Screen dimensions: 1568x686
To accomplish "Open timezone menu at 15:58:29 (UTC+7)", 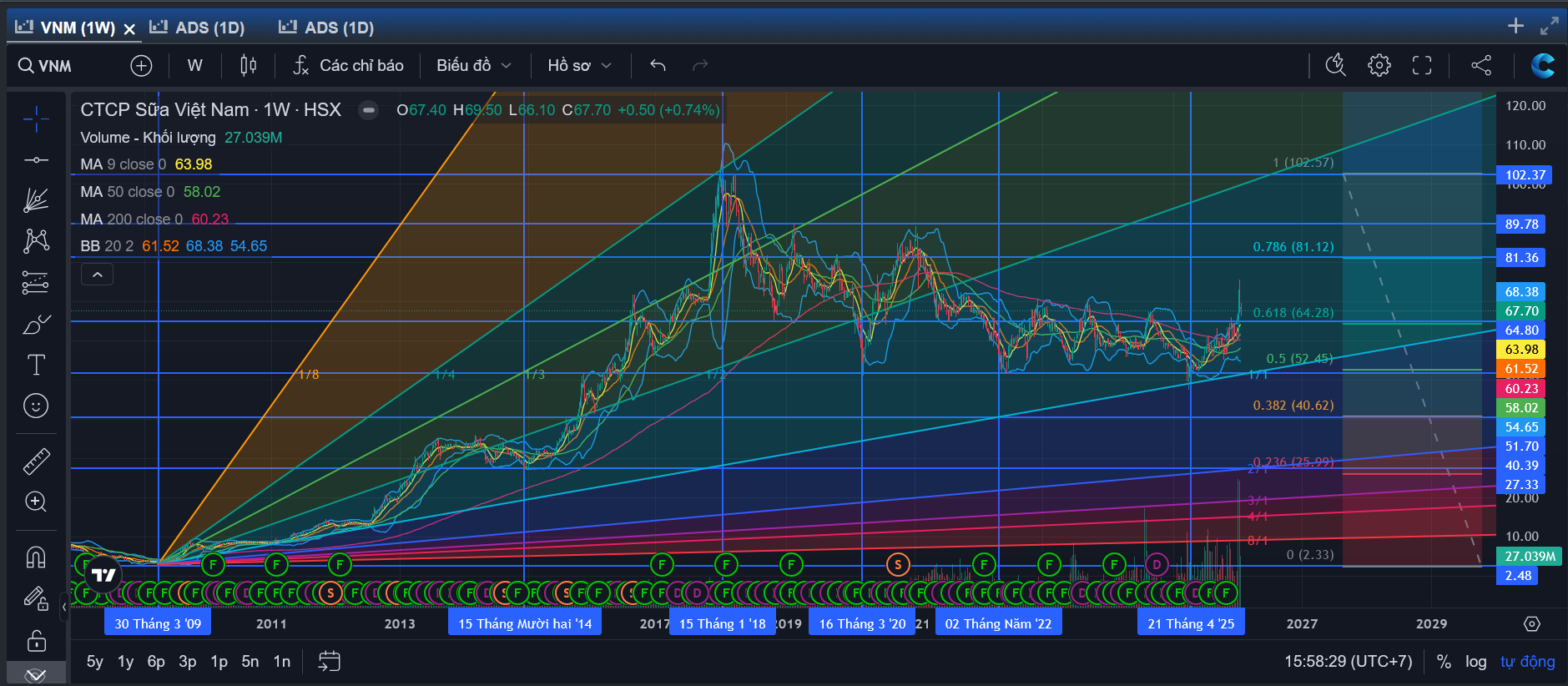I will (1348, 662).
